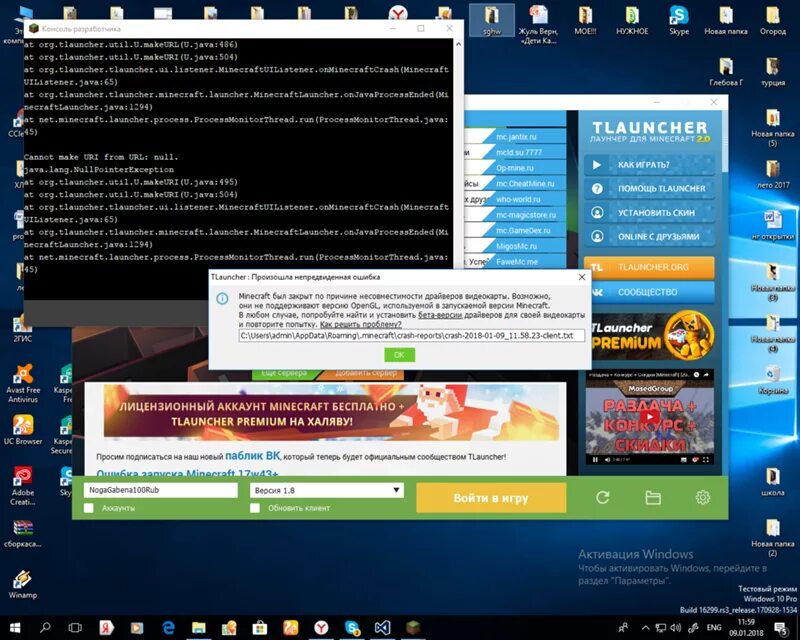Screen dimensions: 800x640
Task: Click the refresh icon in TLauncher bar
Action: (603, 497)
